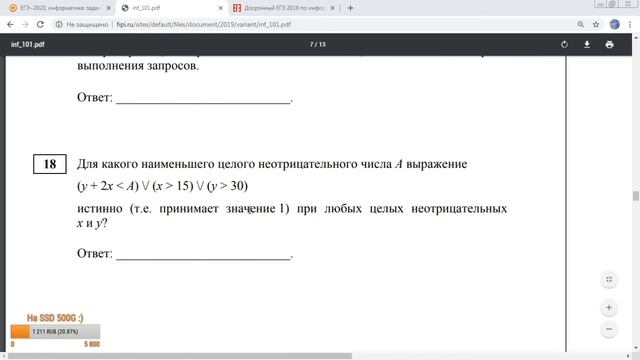Zoom in on the PDF
640x360 pixels.
click(x=609, y=308)
